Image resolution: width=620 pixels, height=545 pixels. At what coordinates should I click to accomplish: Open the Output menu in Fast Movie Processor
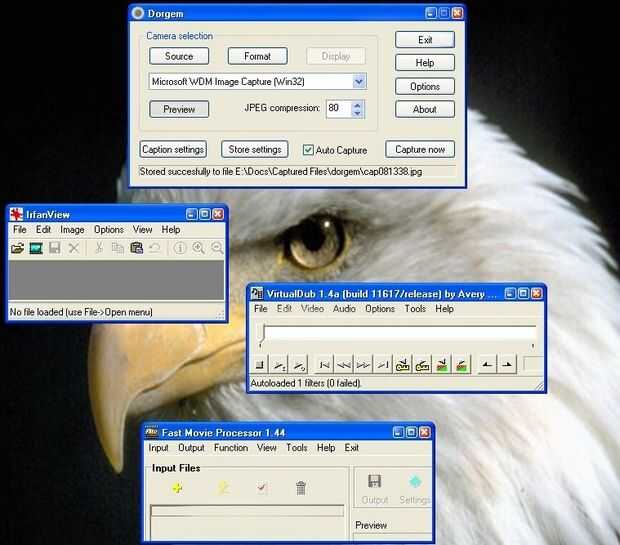(191, 448)
